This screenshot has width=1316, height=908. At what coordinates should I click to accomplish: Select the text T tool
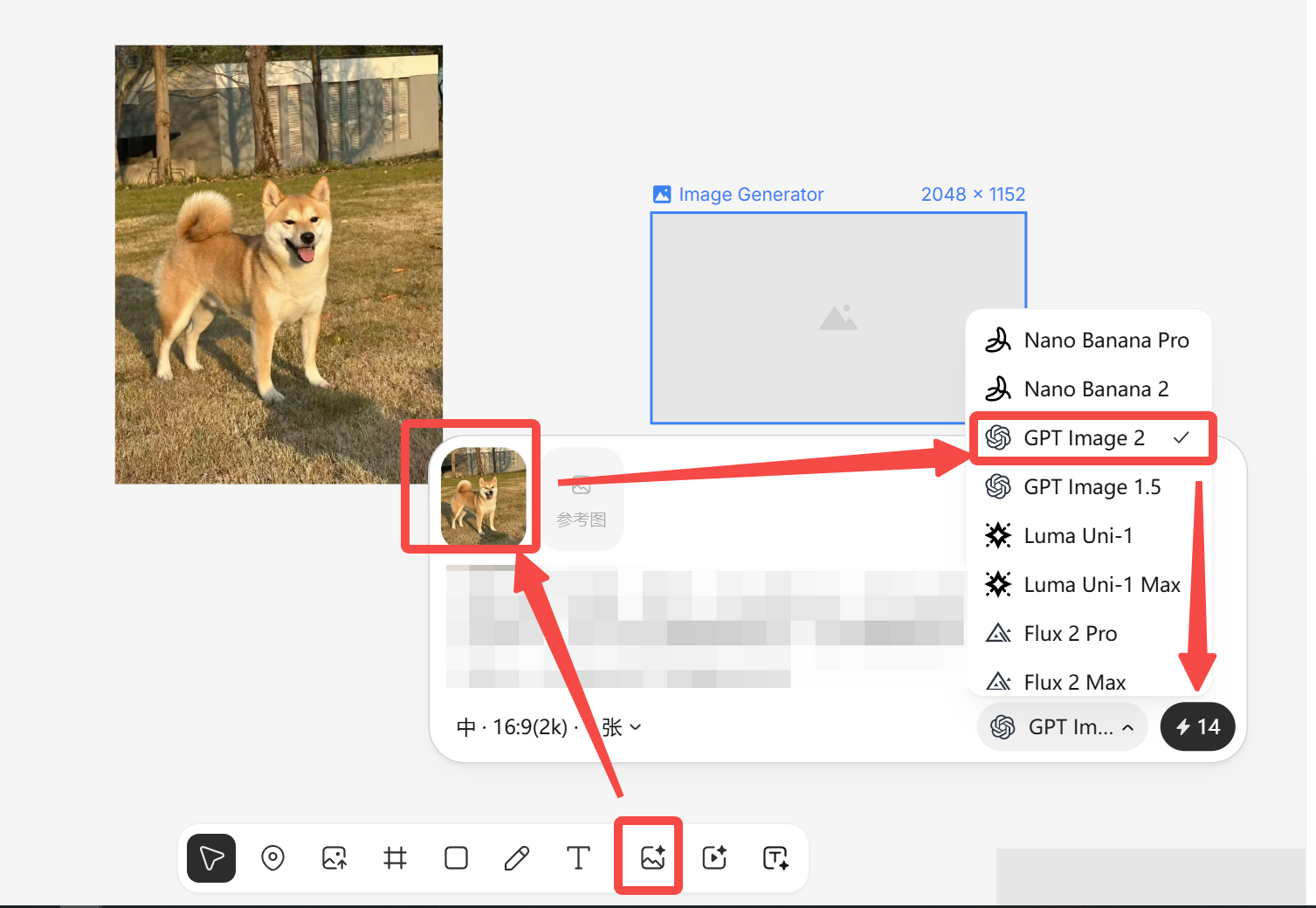(578, 858)
